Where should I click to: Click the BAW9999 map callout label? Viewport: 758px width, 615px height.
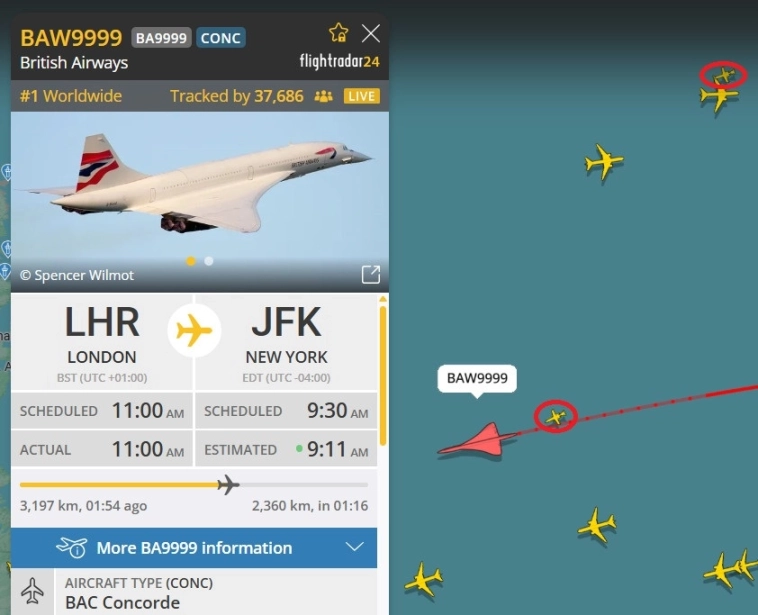(477, 378)
